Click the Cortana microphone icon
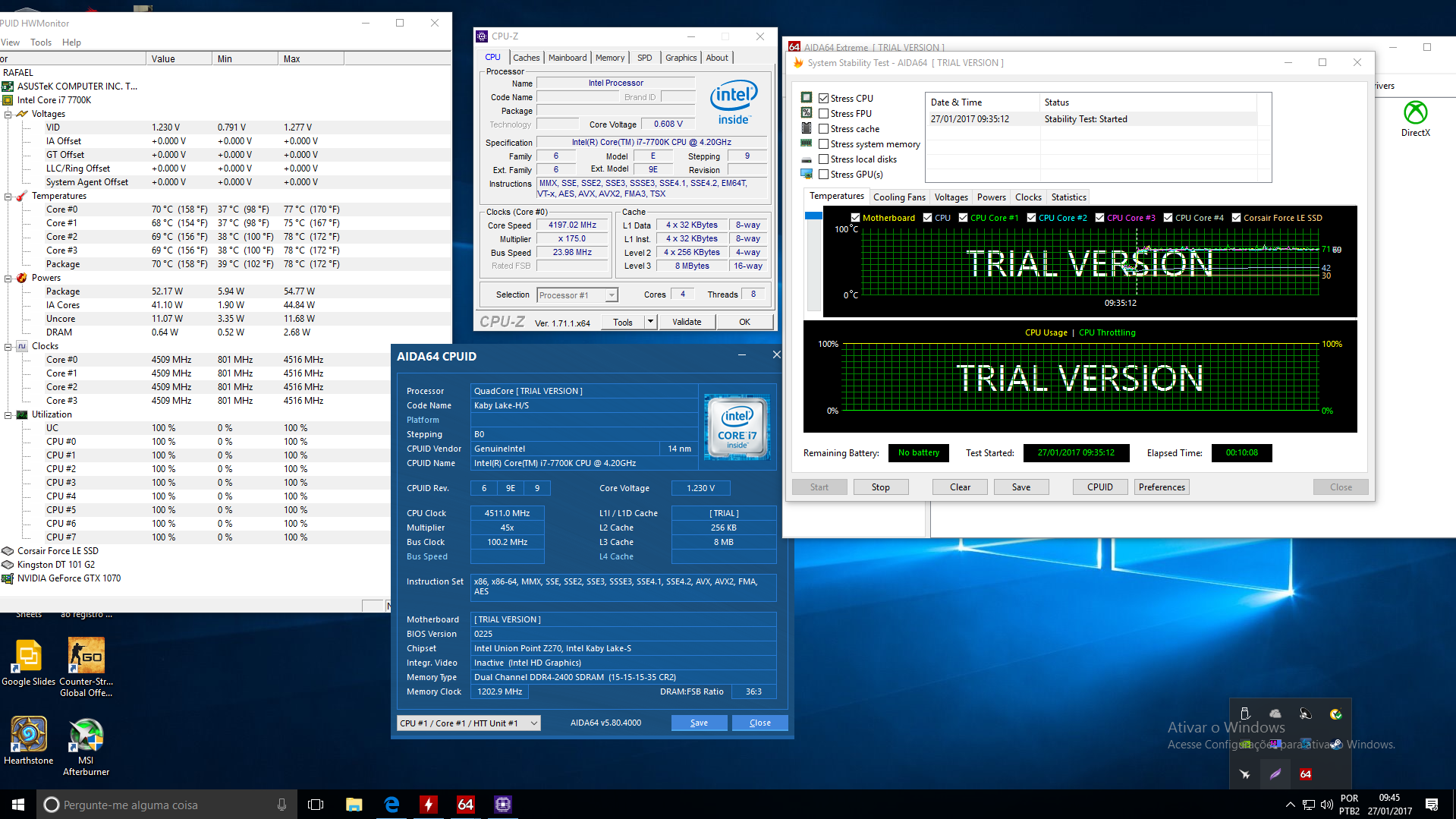Viewport: 1456px width, 819px height. click(281, 805)
